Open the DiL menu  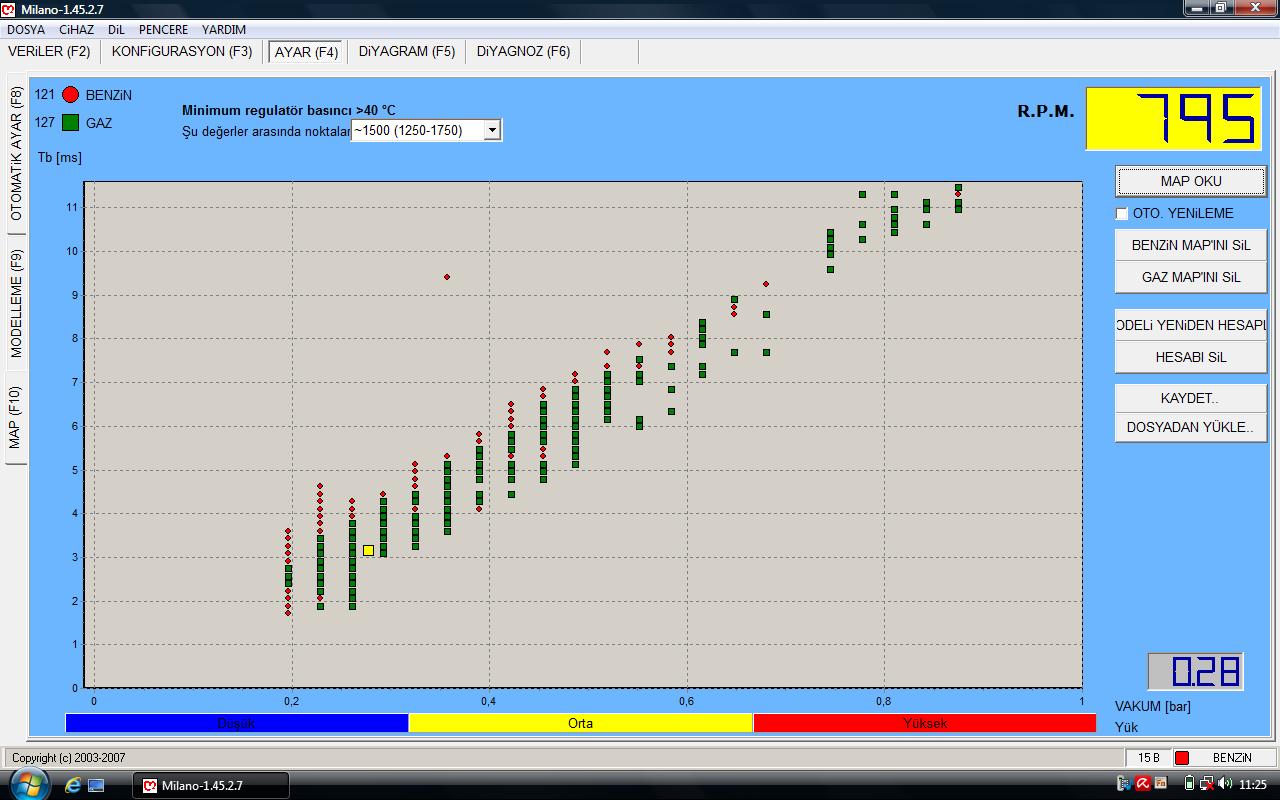(x=116, y=30)
